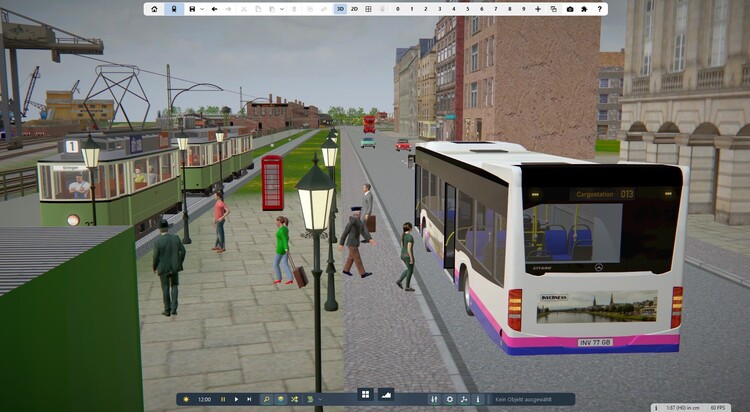Select camera preset 1
The image size is (750, 412).
point(412,9)
